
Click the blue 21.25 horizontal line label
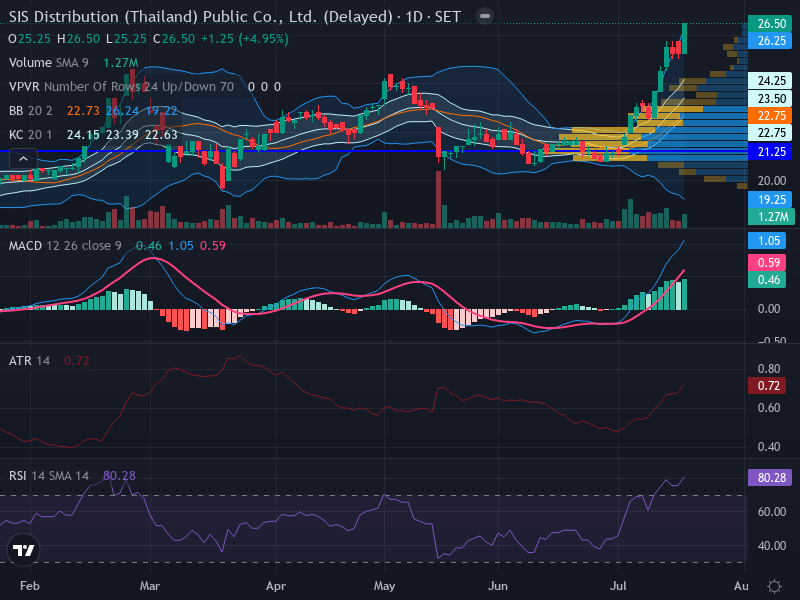(770, 152)
